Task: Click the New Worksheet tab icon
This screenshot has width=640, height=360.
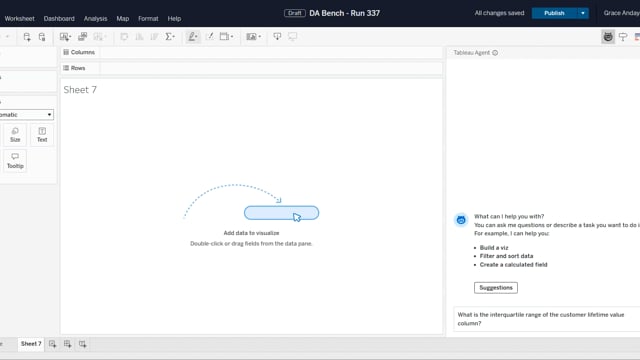Action: pyautogui.click(x=52, y=344)
